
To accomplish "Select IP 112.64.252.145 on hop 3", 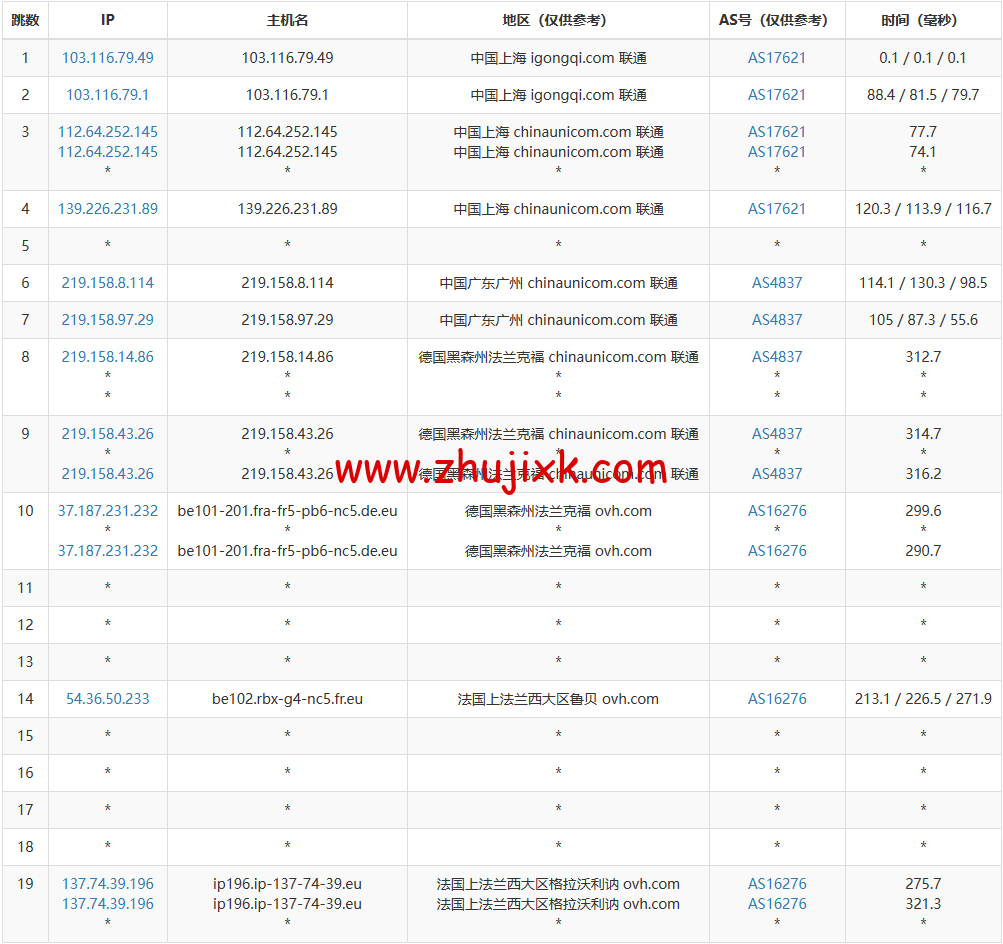I will point(107,131).
